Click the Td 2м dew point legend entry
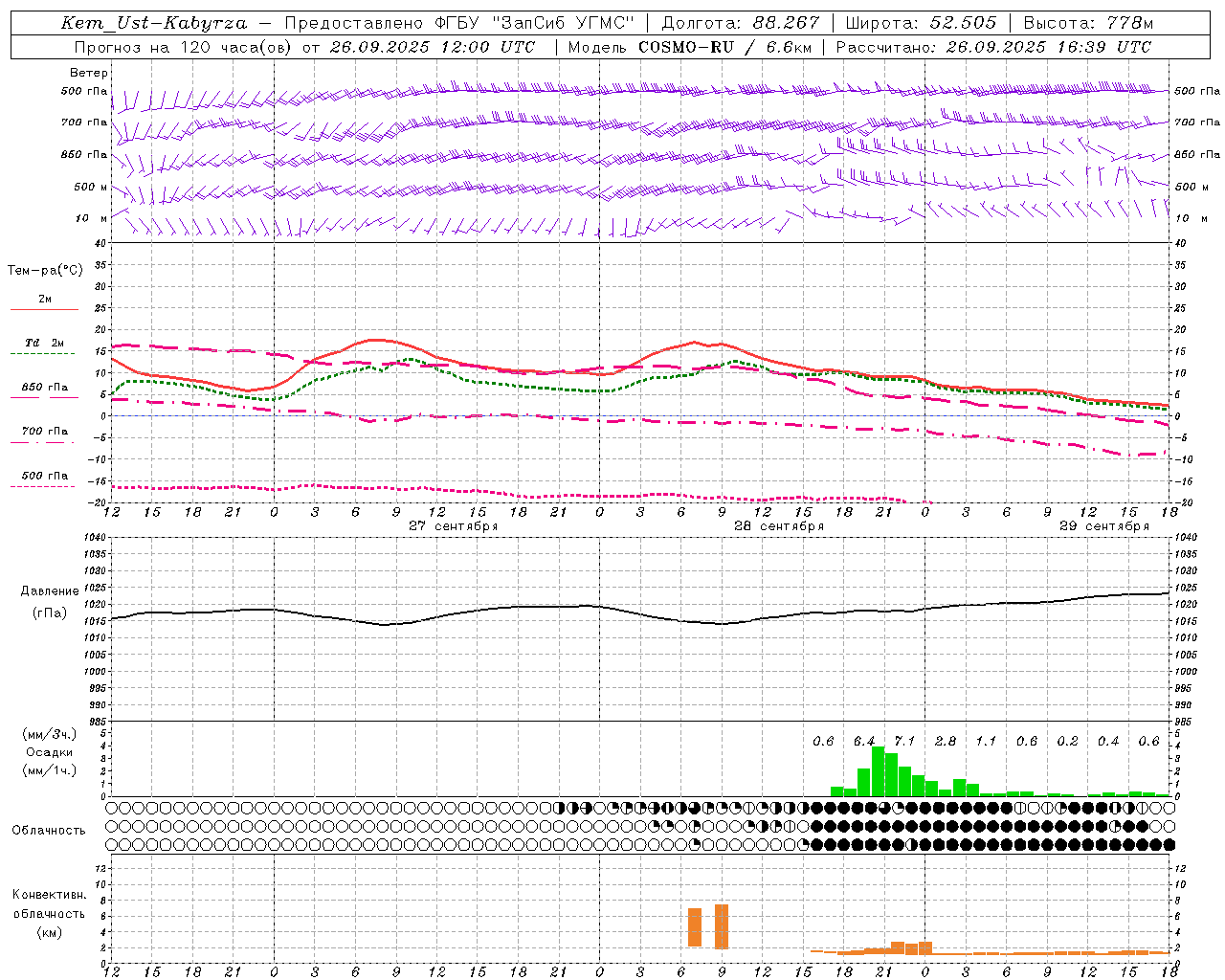The width and height of the screenshot is (1225, 980). coord(45,343)
